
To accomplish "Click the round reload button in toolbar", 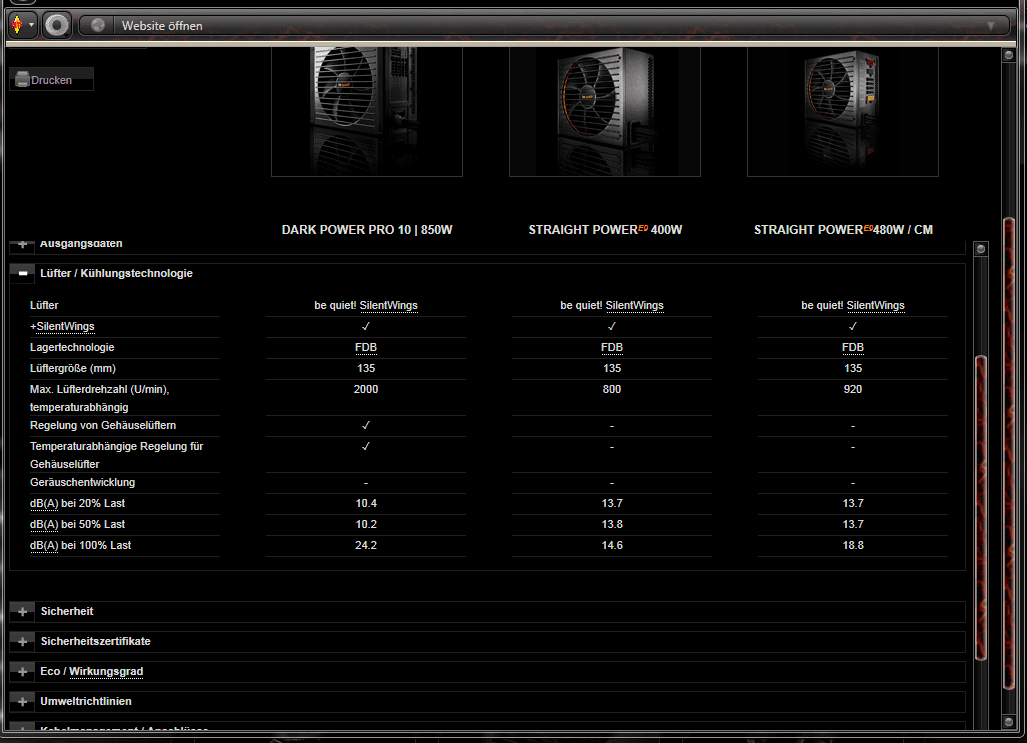I will coord(57,26).
